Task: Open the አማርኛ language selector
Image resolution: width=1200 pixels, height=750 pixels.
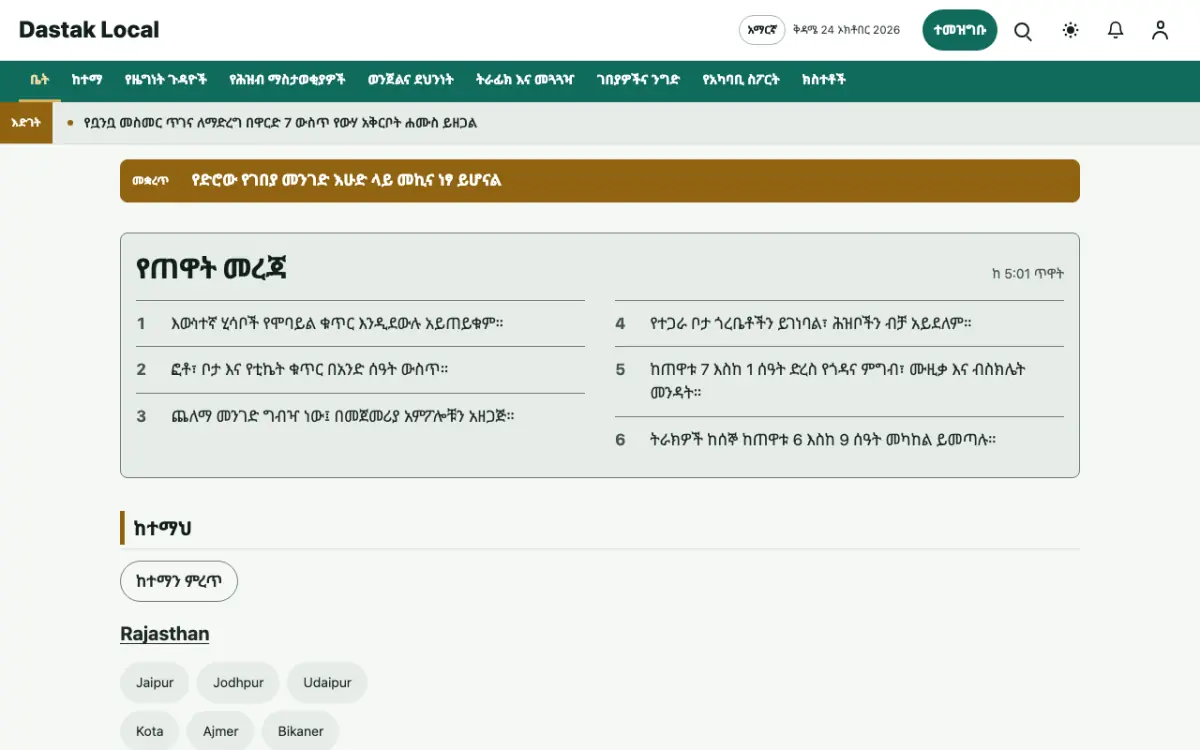Action: 762,30
